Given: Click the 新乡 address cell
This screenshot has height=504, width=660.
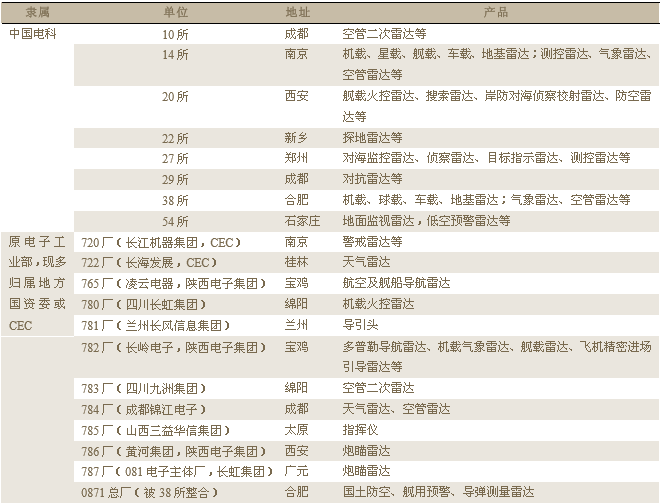Looking at the screenshot, I should [x=296, y=138].
